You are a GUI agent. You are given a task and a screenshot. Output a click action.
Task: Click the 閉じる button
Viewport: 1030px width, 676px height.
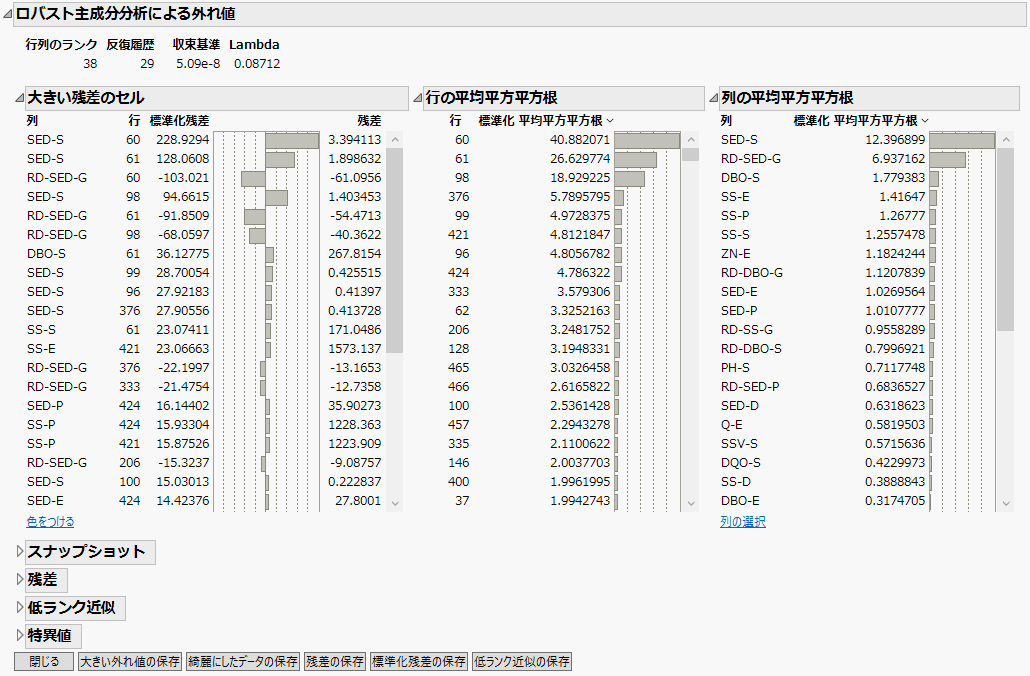point(44,662)
